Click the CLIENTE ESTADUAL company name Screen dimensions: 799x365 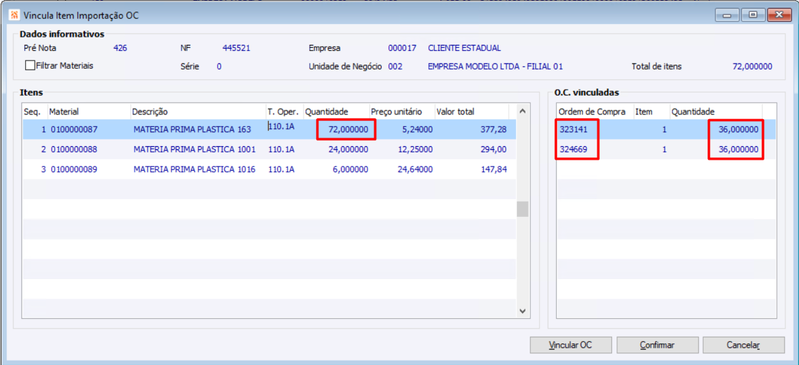coord(464,48)
